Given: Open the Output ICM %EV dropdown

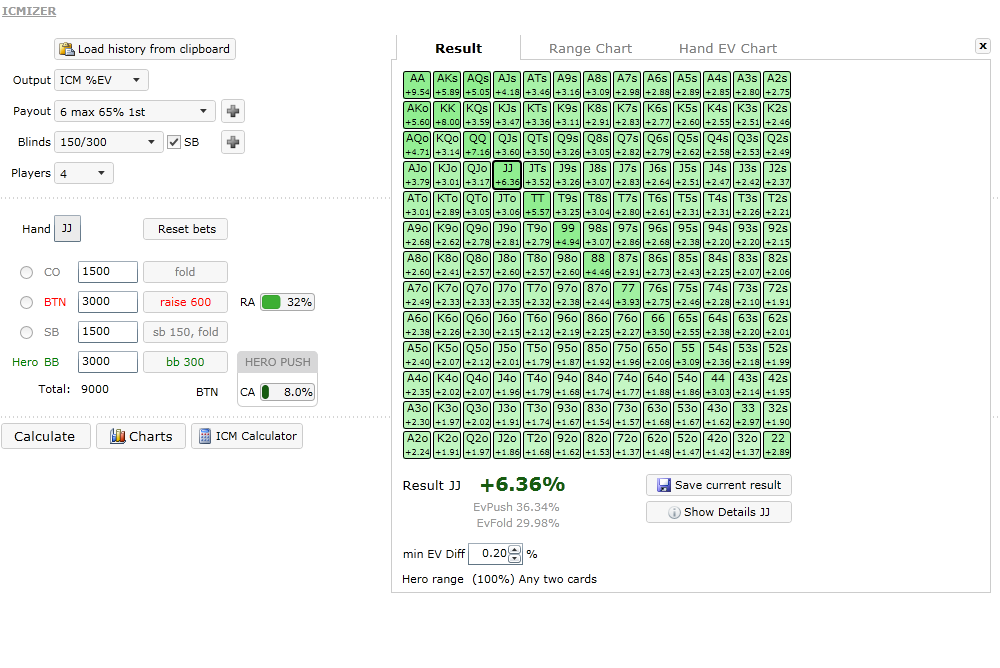Looking at the screenshot, I should pyautogui.click(x=101, y=80).
